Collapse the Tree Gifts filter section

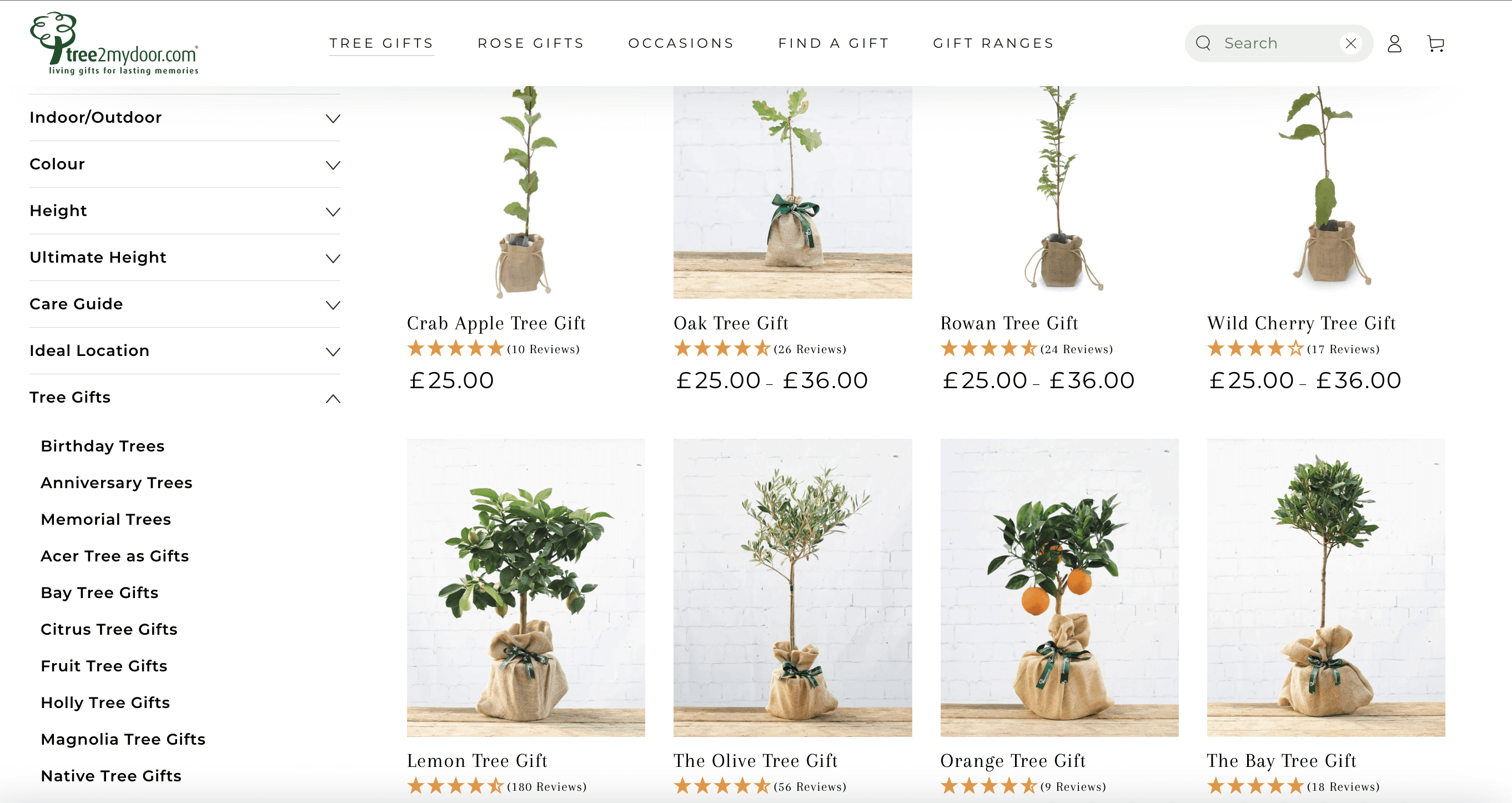[185, 398]
